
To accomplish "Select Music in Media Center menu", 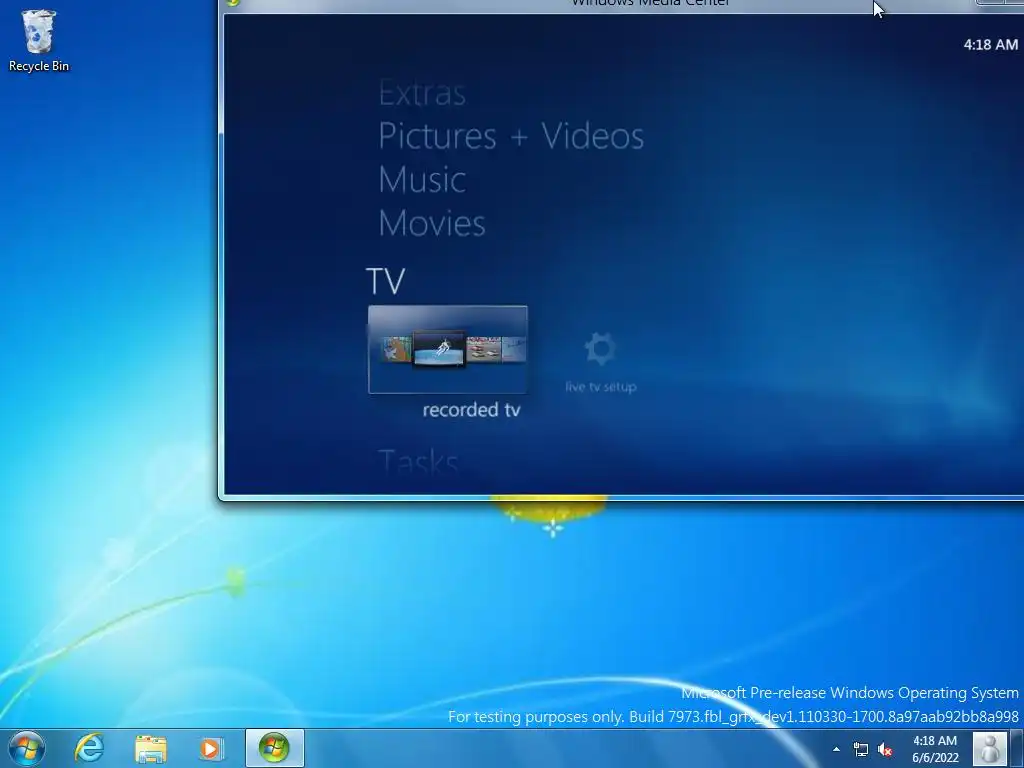I will coord(422,180).
